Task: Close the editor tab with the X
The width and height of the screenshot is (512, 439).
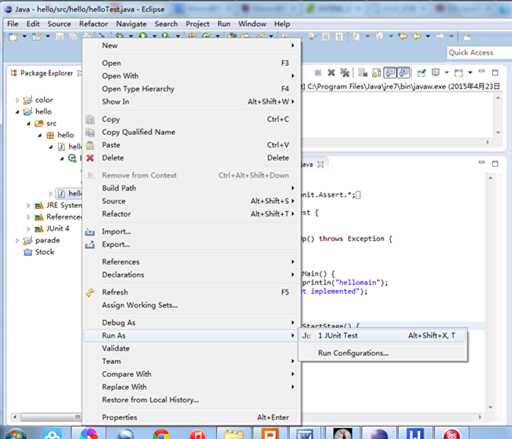Action: click(x=320, y=164)
